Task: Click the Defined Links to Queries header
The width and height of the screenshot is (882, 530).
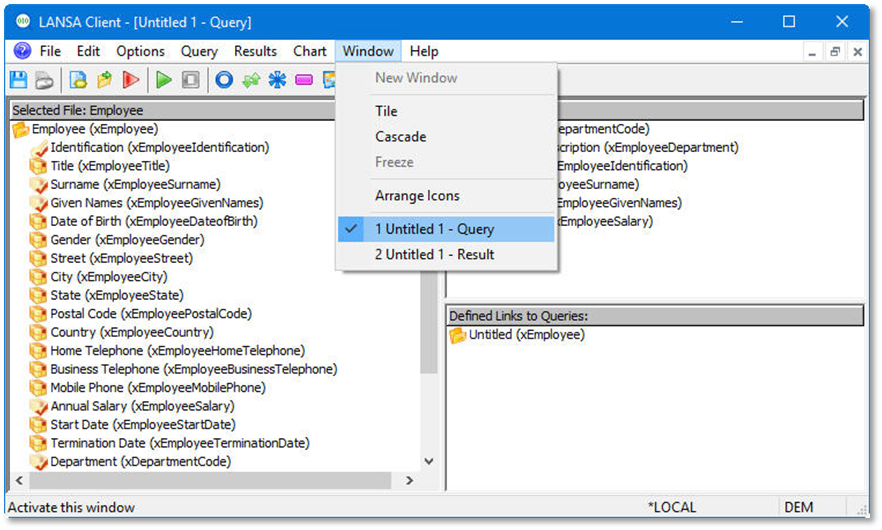Action: point(655,316)
